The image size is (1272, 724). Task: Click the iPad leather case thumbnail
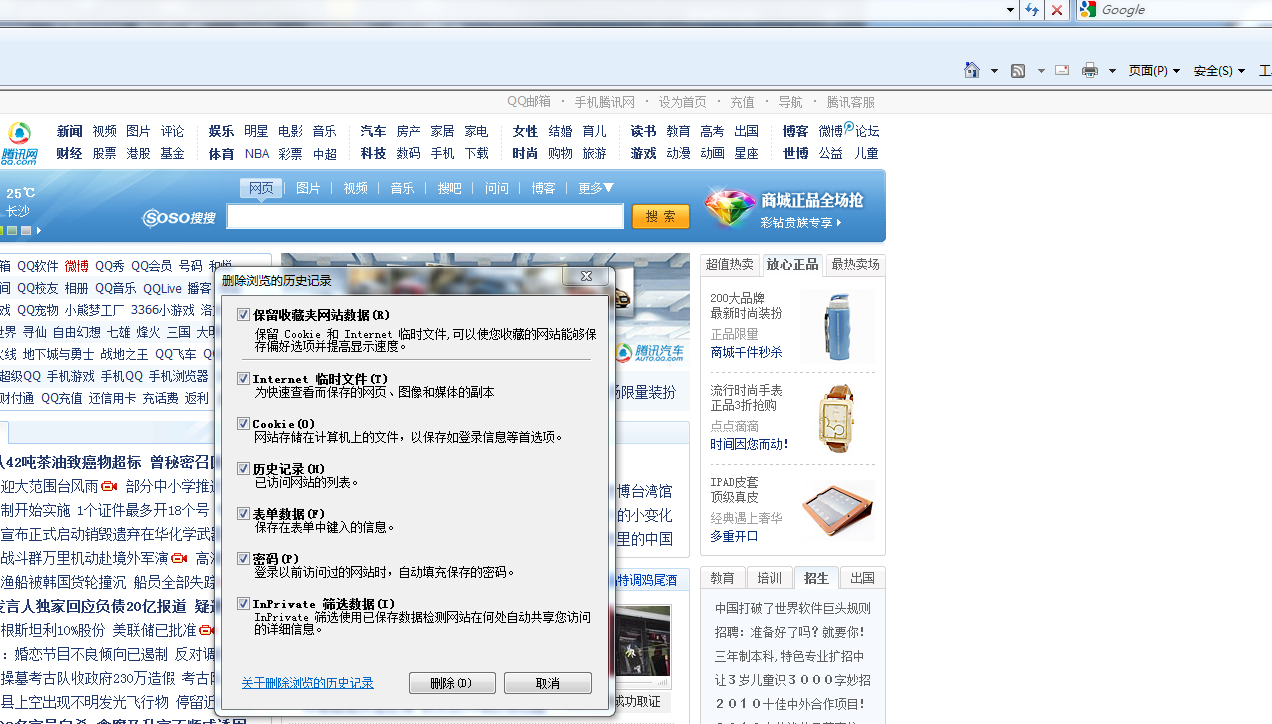(838, 509)
